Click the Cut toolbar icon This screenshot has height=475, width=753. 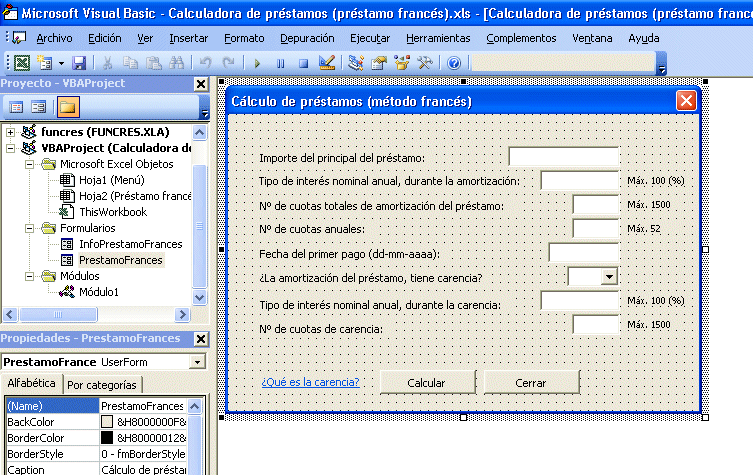pyautogui.click(x=108, y=63)
